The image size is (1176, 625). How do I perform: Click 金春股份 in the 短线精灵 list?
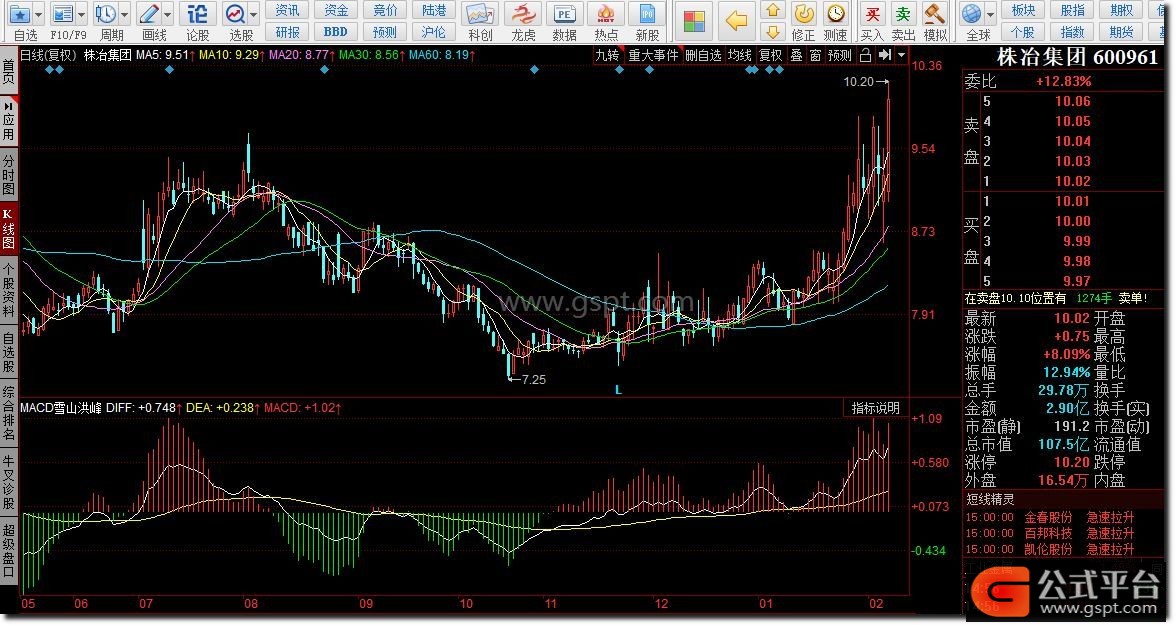[x=1048, y=518]
